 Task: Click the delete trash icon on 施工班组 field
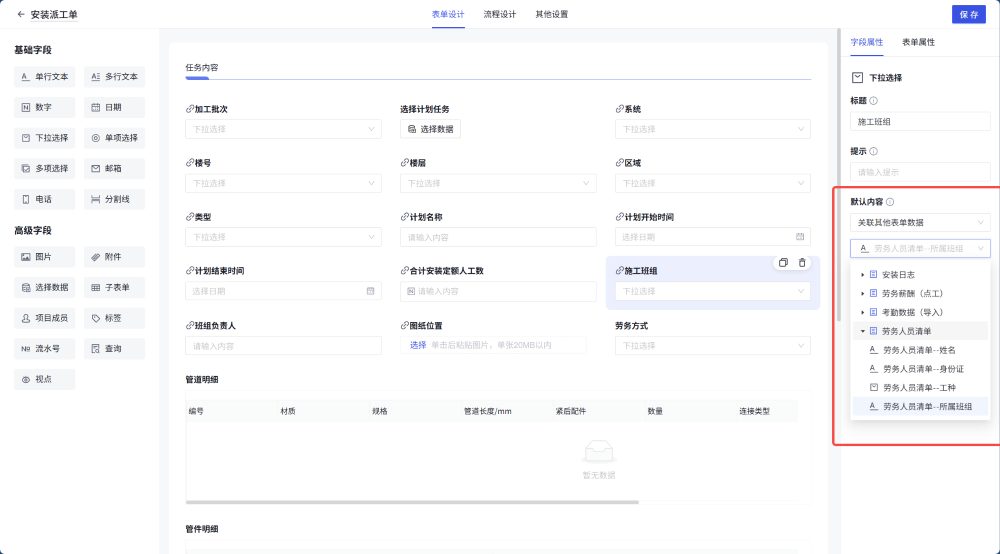coord(802,262)
